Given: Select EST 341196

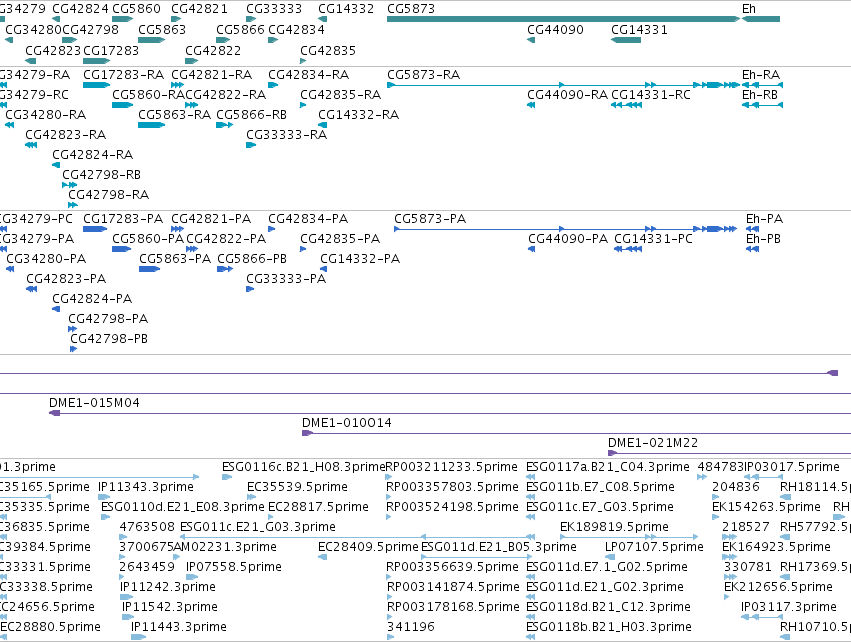Looking at the screenshot, I should tap(390, 638).
